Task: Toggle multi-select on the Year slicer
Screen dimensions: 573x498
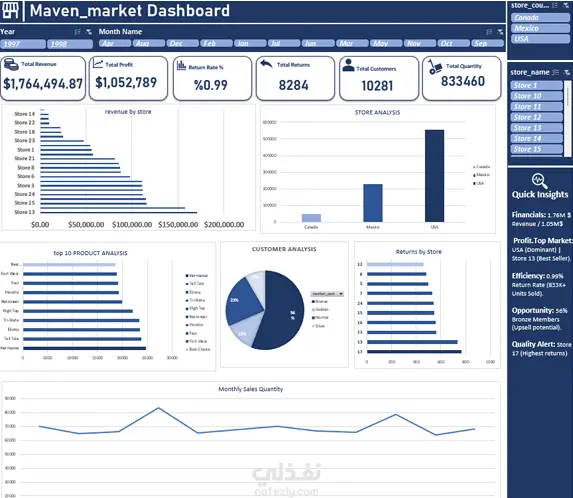Action: click(x=77, y=32)
